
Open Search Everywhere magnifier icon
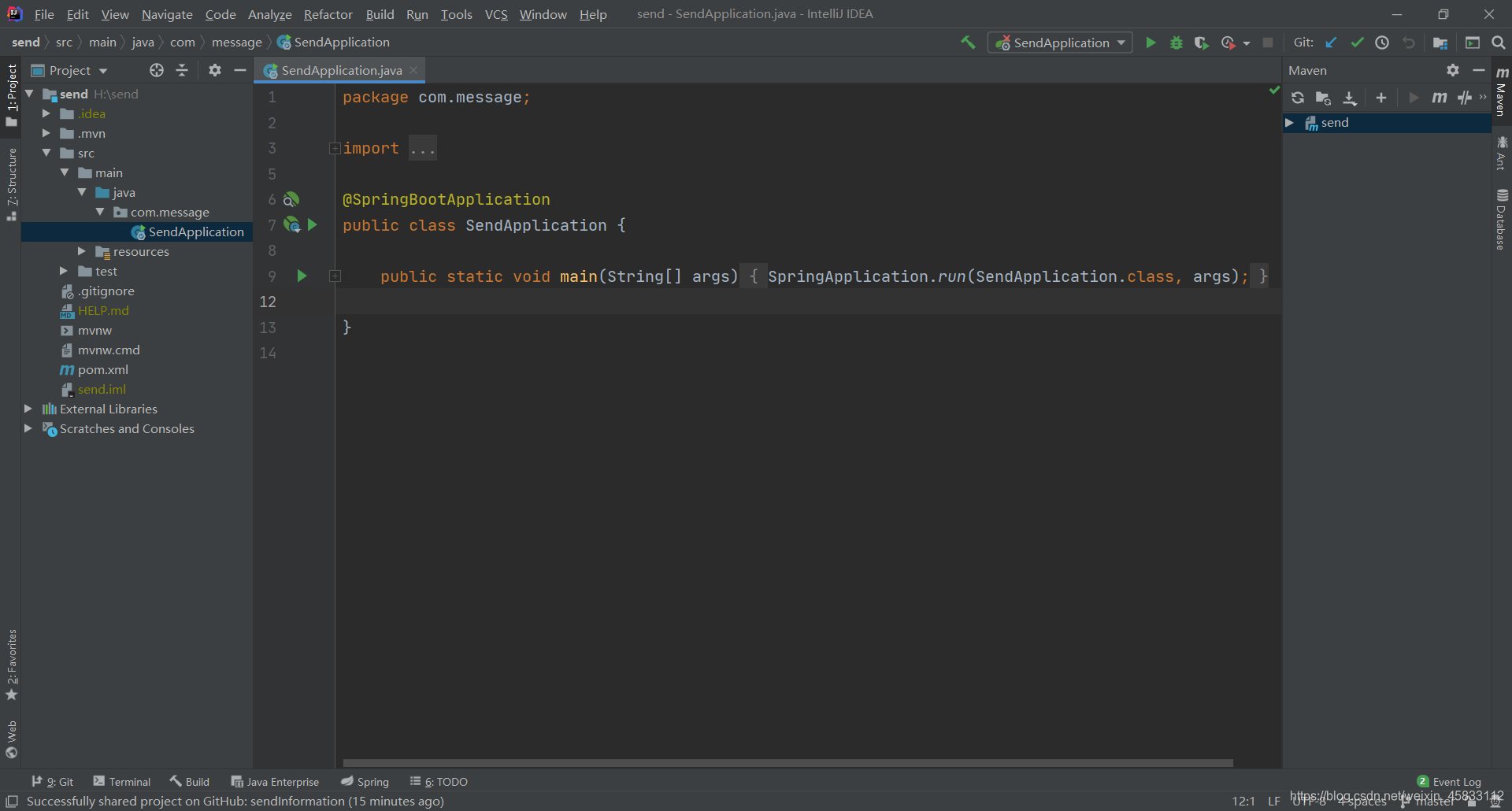click(x=1499, y=43)
